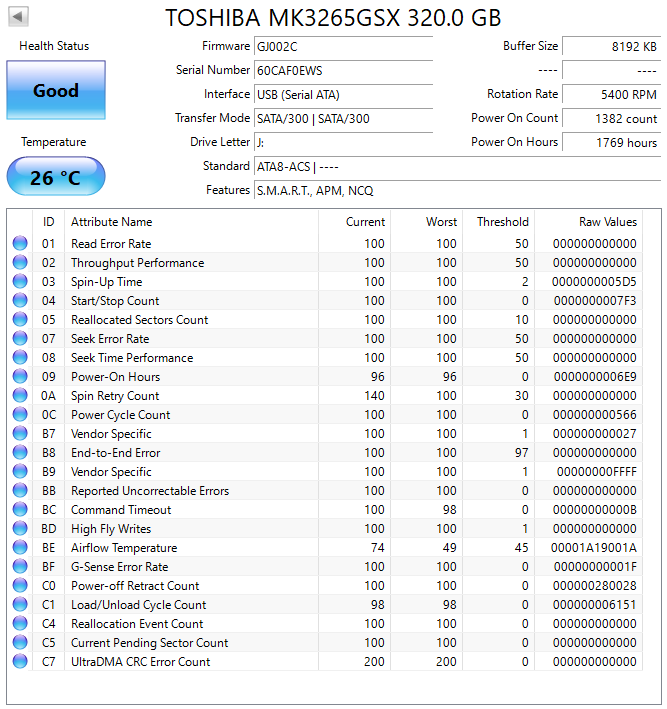Click status circle for Reallocated Sectors Count
Viewport: 667px width, 709px height.
20,319
